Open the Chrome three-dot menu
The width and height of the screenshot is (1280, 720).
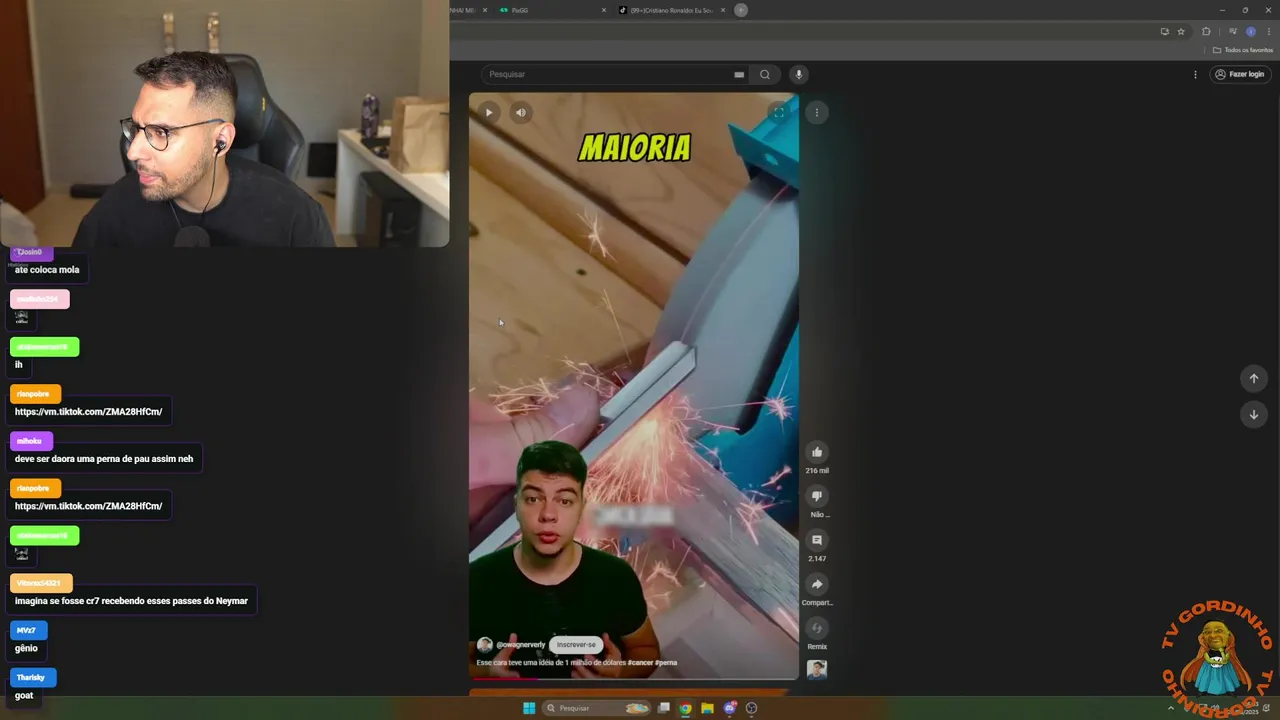[1269, 32]
